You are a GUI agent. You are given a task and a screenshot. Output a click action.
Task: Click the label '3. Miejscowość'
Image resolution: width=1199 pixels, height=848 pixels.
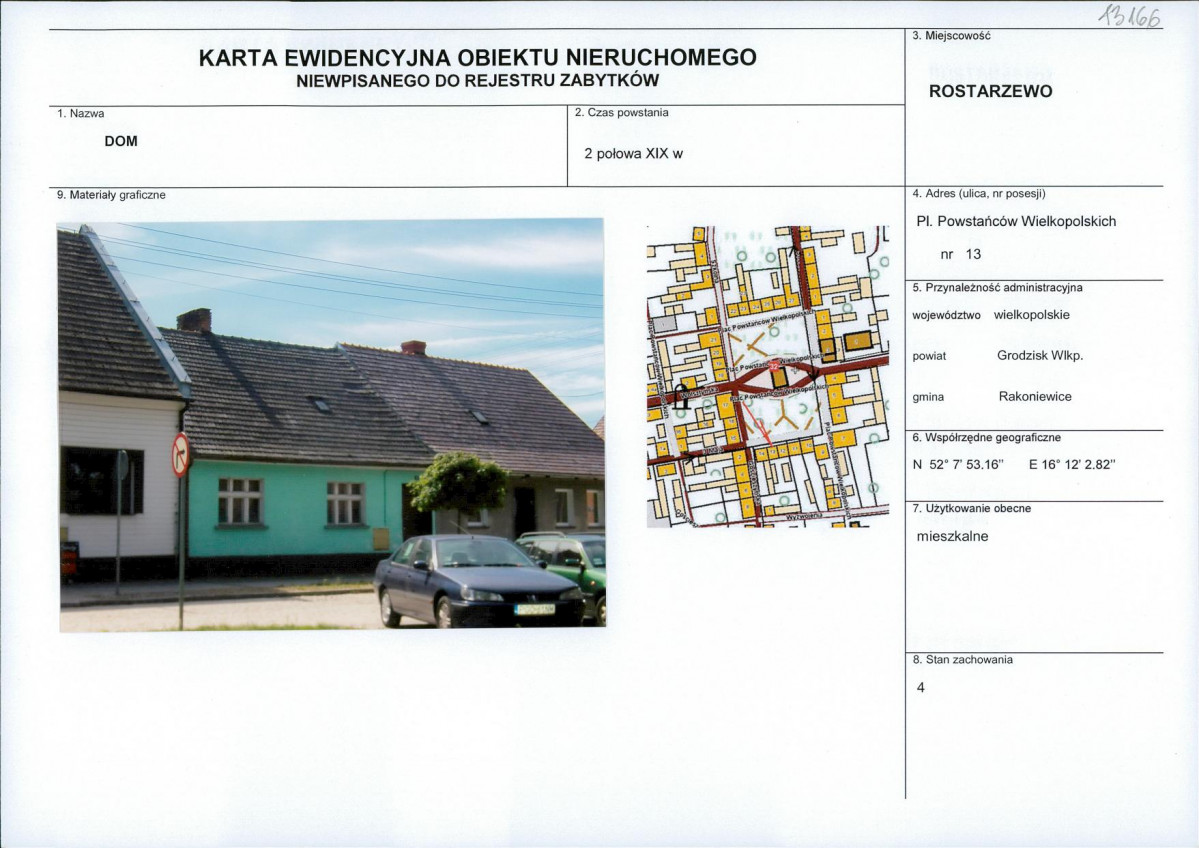click(952, 36)
